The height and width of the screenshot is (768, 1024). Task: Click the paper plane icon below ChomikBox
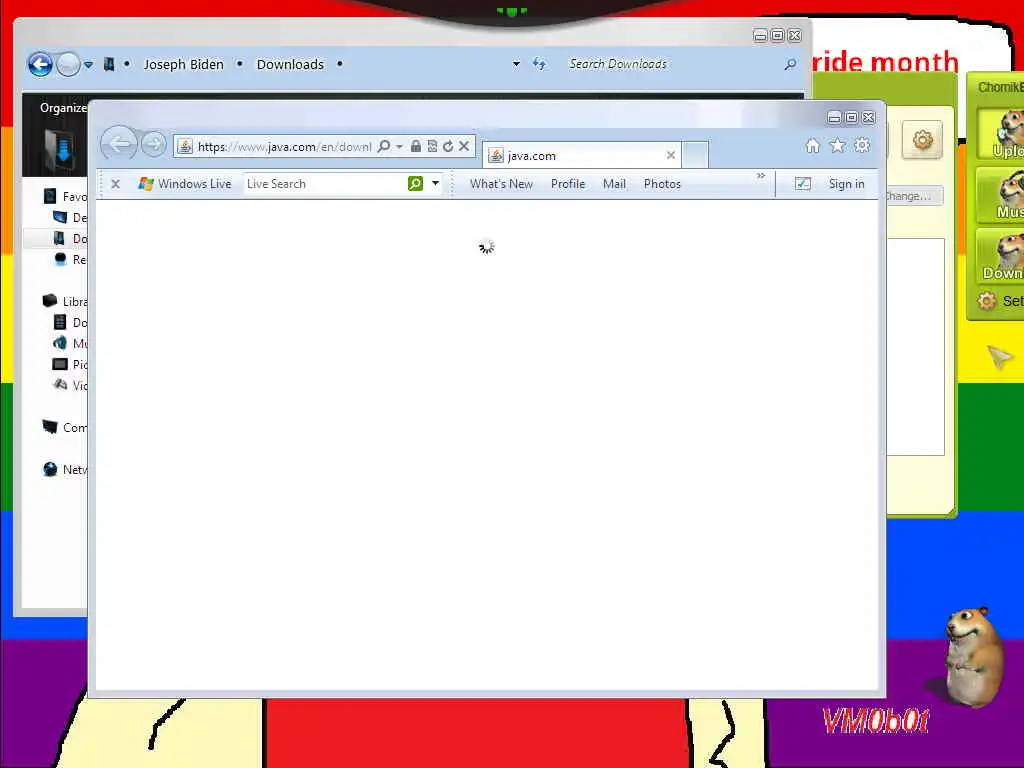pos(999,357)
